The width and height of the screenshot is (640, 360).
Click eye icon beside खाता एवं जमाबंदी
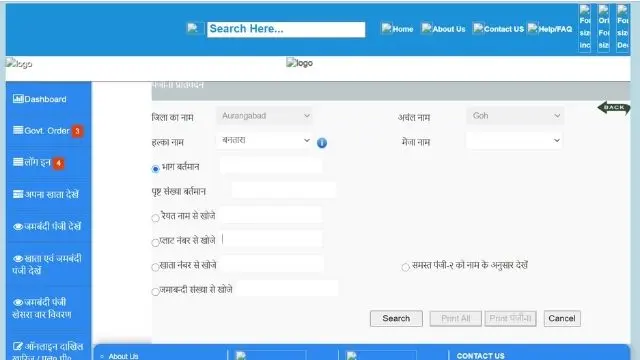18,258
